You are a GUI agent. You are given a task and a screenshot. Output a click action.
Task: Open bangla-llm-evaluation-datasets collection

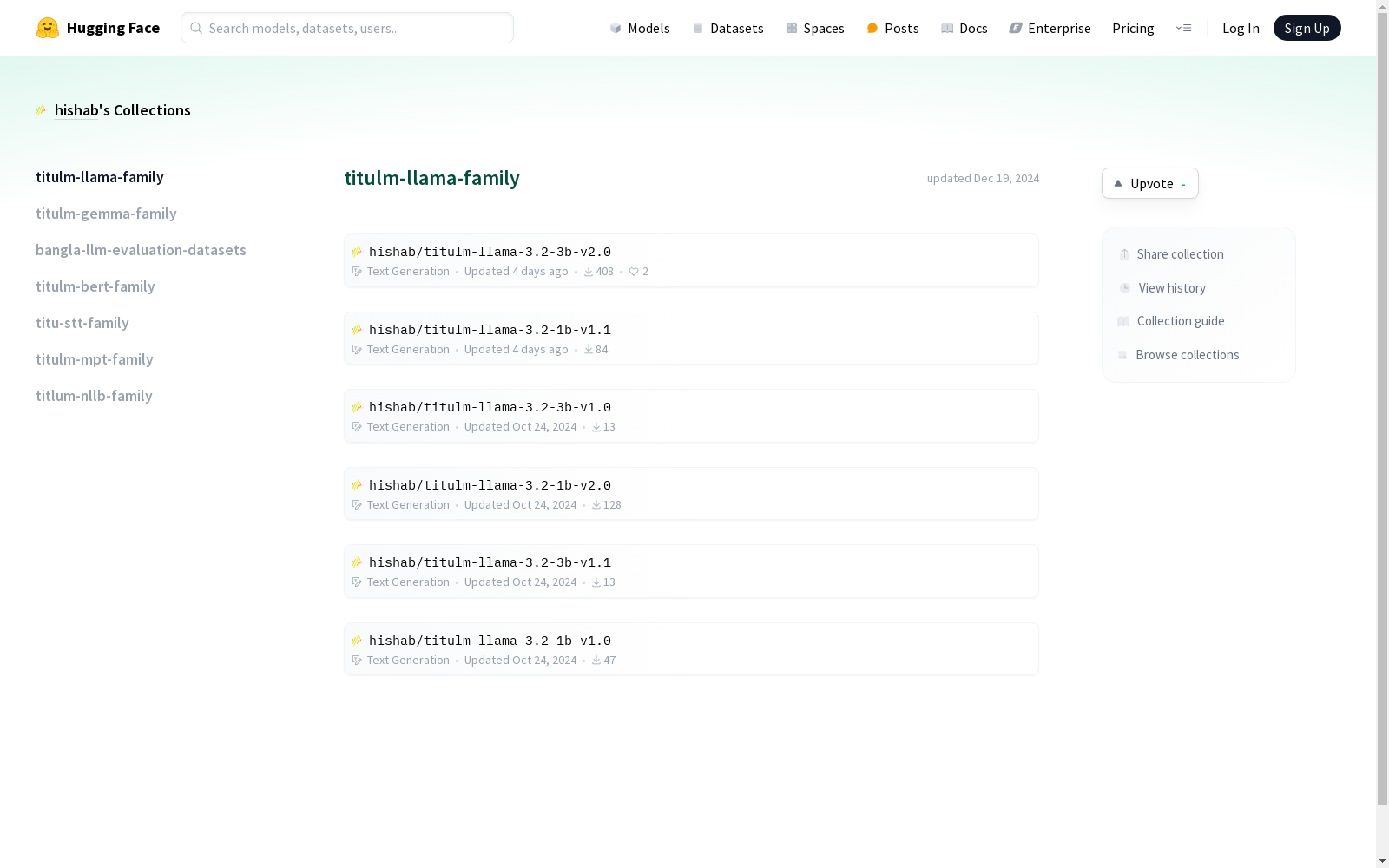141,250
